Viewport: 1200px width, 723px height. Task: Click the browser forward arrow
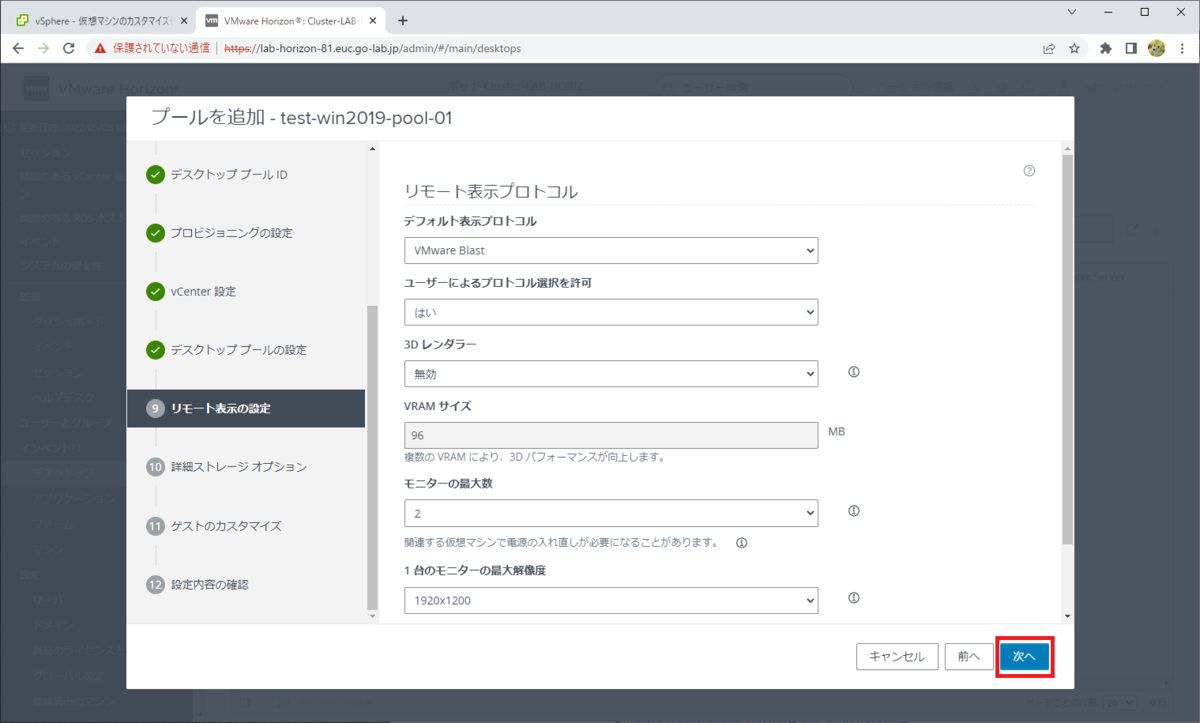(x=44, y=48)
